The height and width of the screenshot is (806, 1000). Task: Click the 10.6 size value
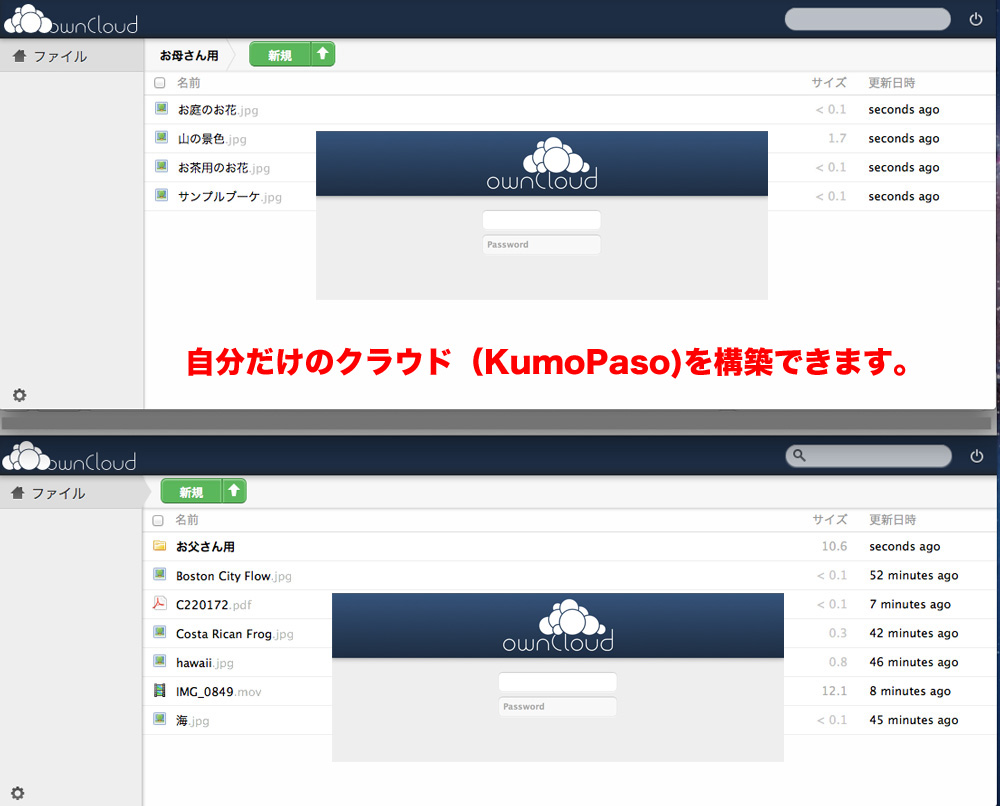(x=834, y=546)
